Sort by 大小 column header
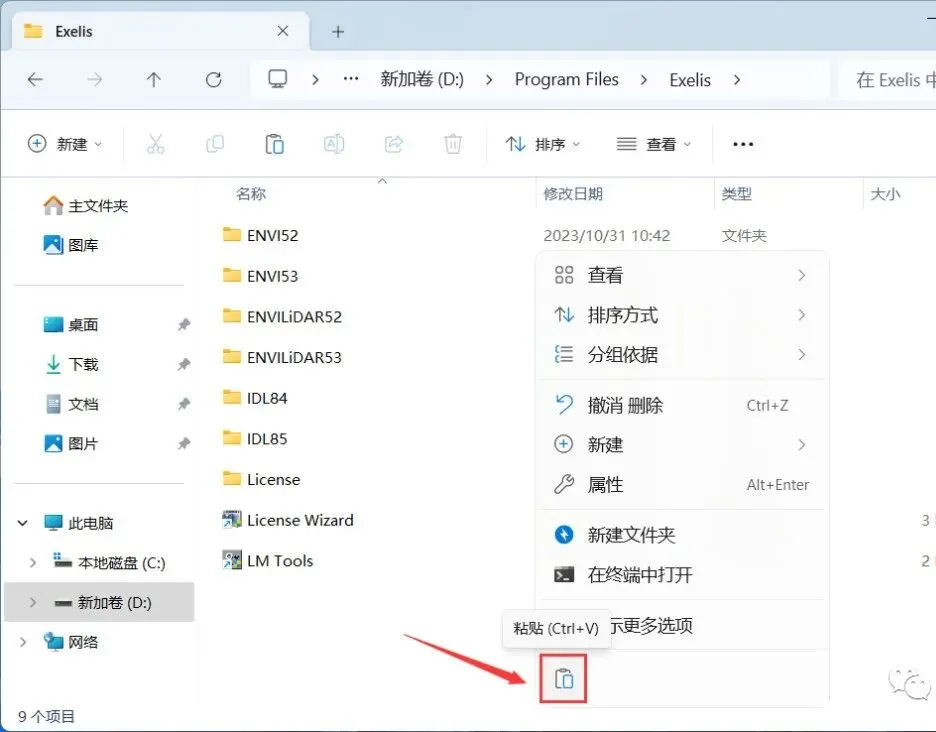The height and width of the screenshot is (732, 936). (x=885, y=193)
